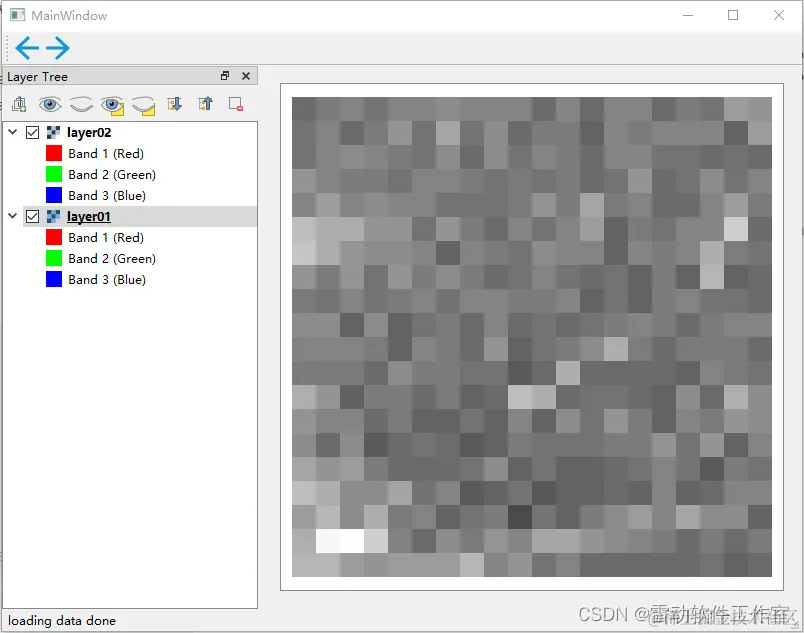Select Band 2 (Green) under layer01
Image resolution: width=804 pixels, height=633 pixels.
point(112,259)
